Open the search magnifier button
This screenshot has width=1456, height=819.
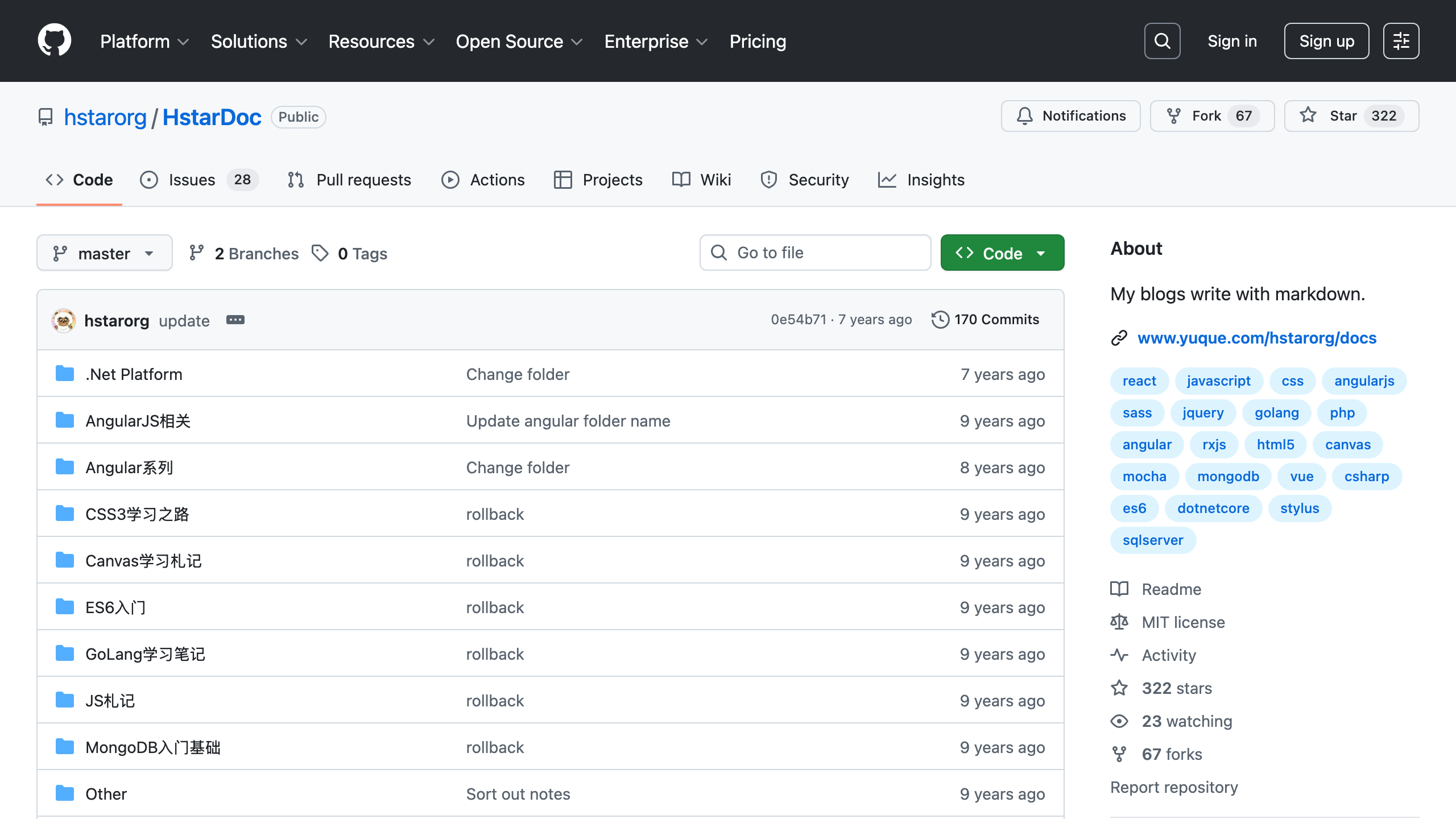tap(1162, 41)
